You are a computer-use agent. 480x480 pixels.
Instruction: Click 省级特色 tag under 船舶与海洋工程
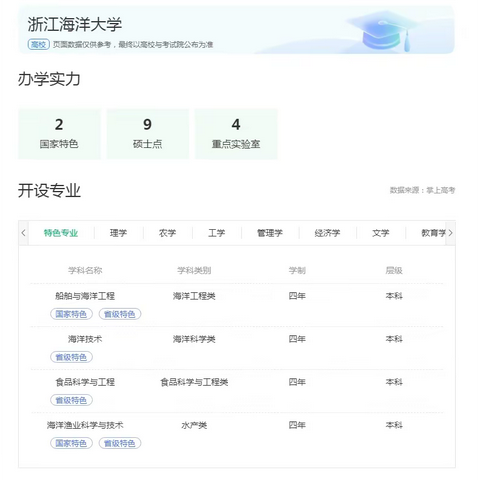point(120,314)
